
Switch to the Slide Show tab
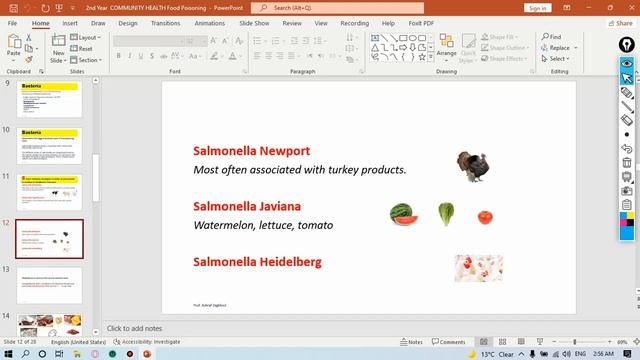click(x=254, y=23)
